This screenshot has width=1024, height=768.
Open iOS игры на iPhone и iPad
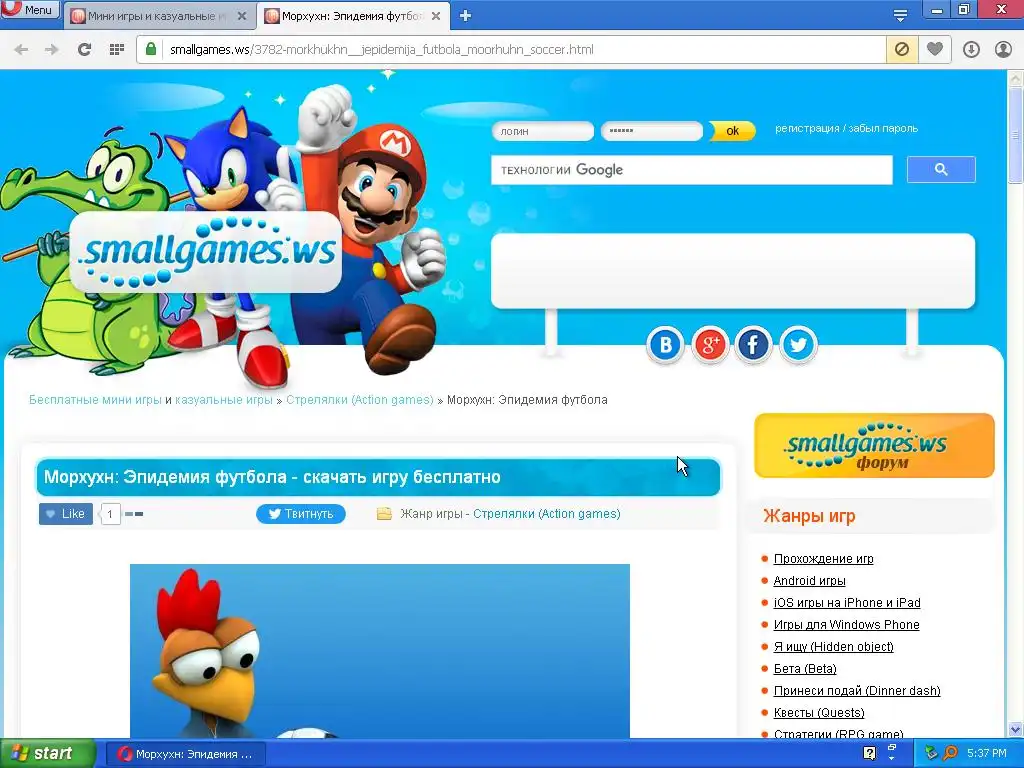point(847,603)
